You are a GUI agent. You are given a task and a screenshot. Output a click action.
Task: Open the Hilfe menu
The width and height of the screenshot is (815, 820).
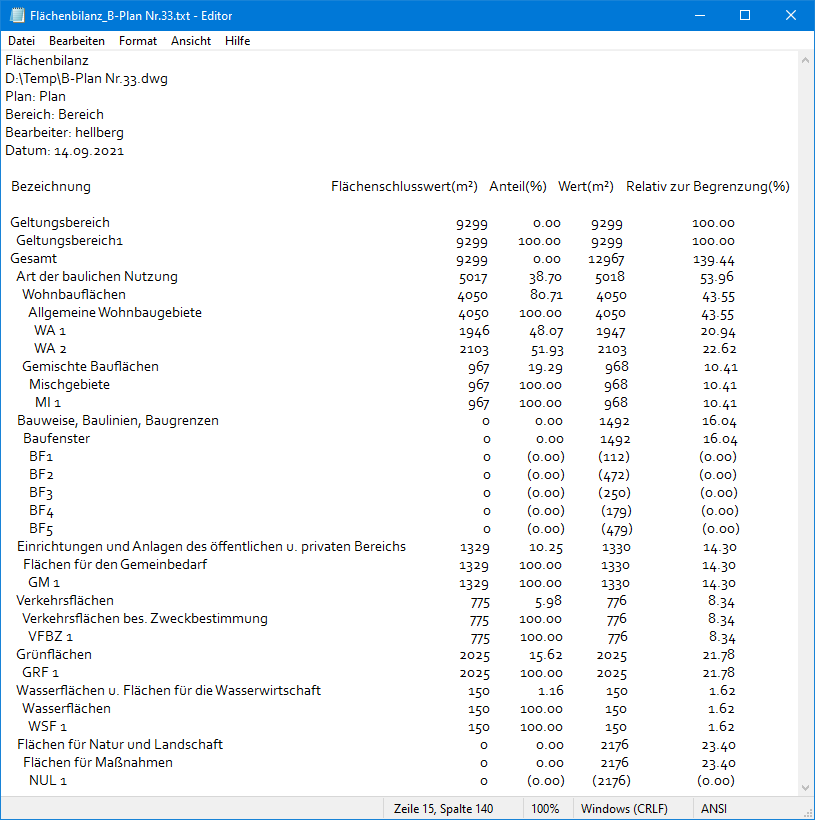(x=238, y=41)
